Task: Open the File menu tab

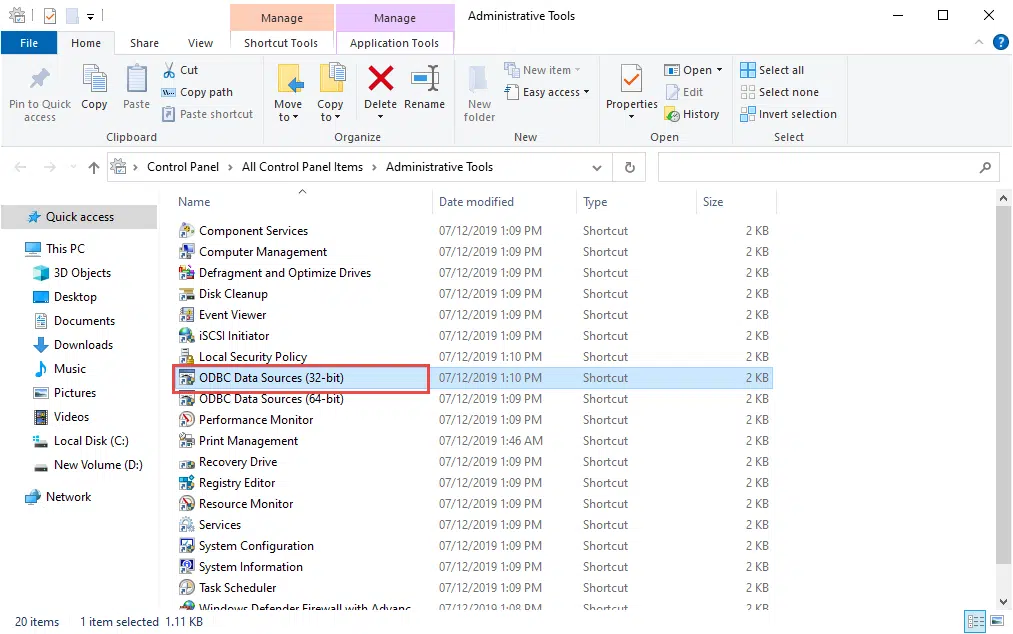Action: [29, 43]
